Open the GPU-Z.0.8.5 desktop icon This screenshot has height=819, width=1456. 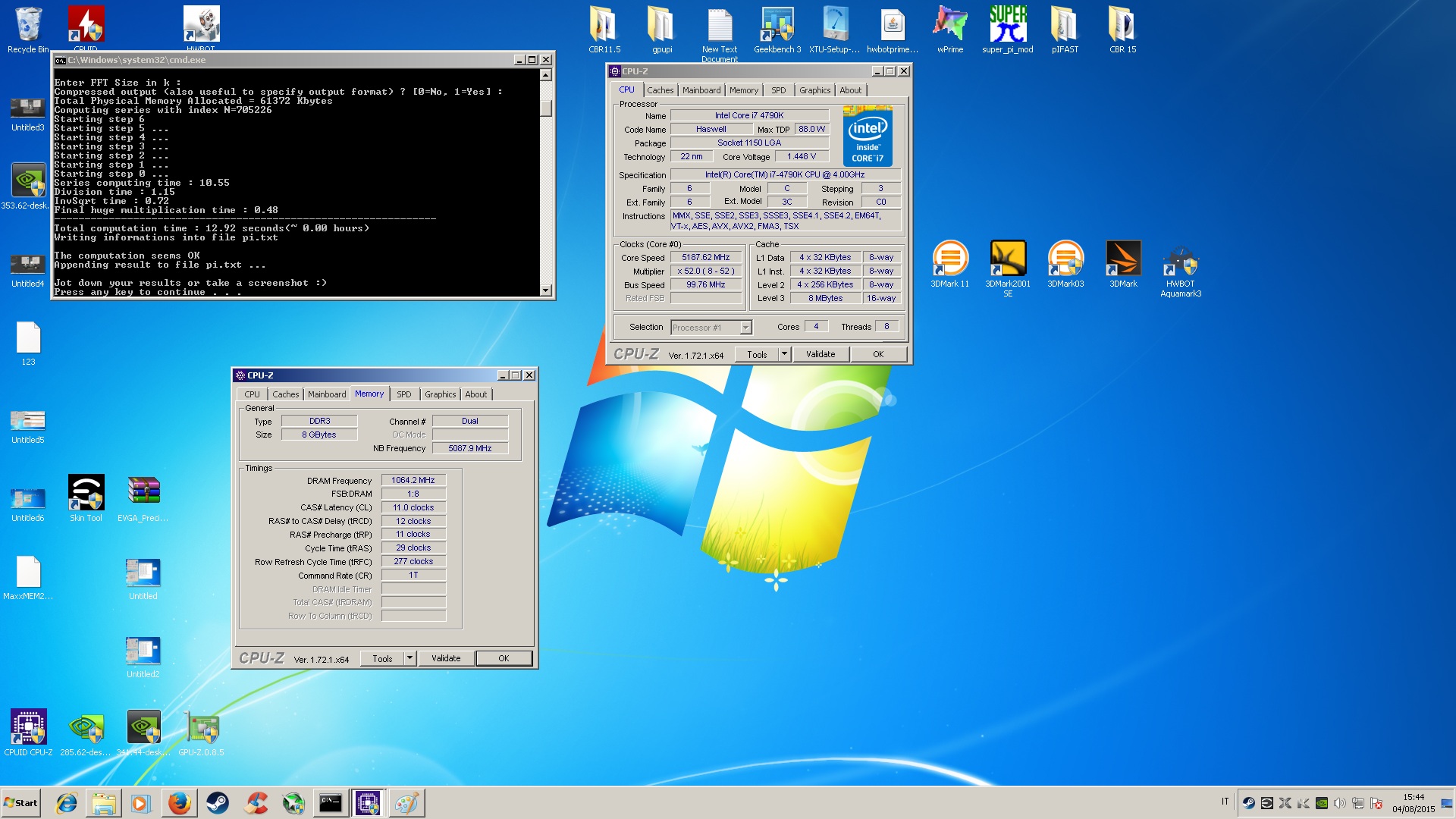pos(201,733)
